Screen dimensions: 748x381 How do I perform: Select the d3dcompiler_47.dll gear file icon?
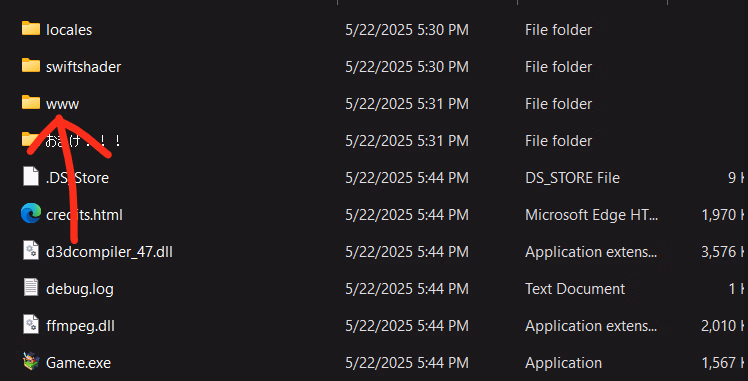point(31,251)
